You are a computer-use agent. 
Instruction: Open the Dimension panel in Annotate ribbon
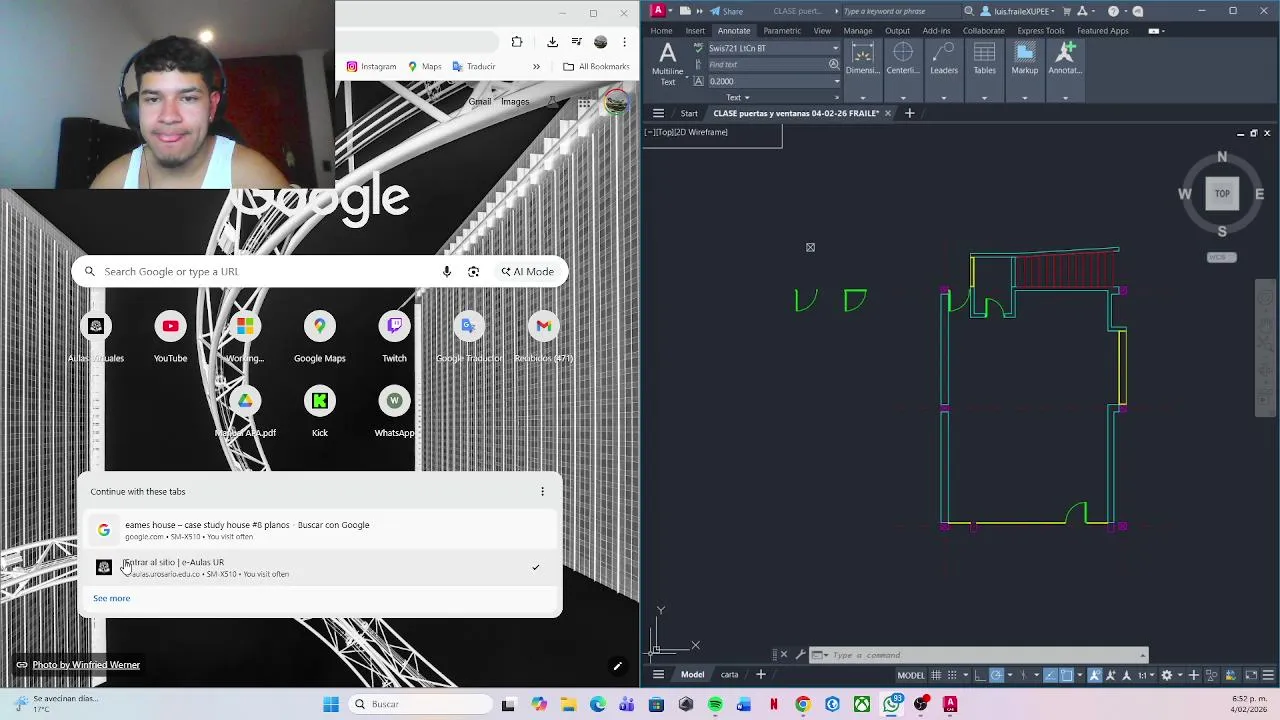coord(862,59)
